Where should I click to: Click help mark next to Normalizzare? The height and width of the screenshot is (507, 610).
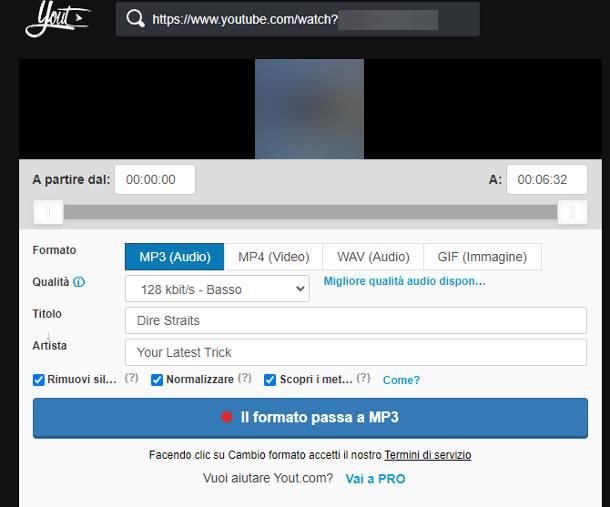coord(245,378)
